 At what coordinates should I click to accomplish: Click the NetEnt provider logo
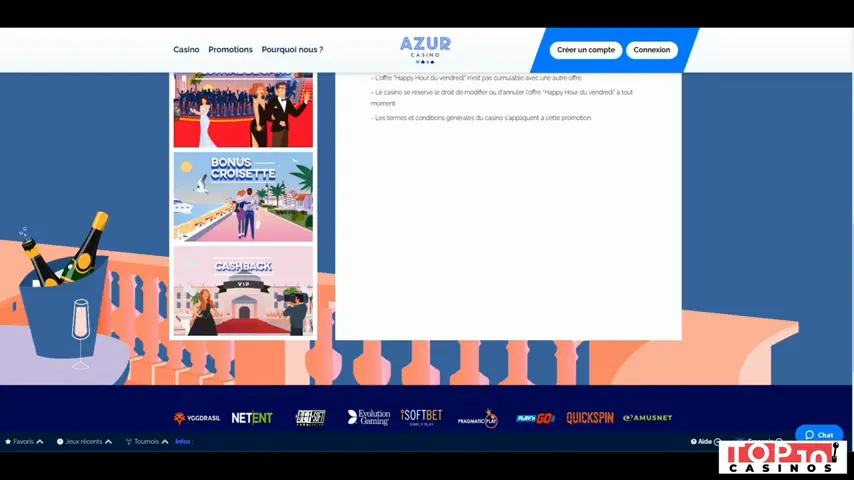click(x=252, y=418)
